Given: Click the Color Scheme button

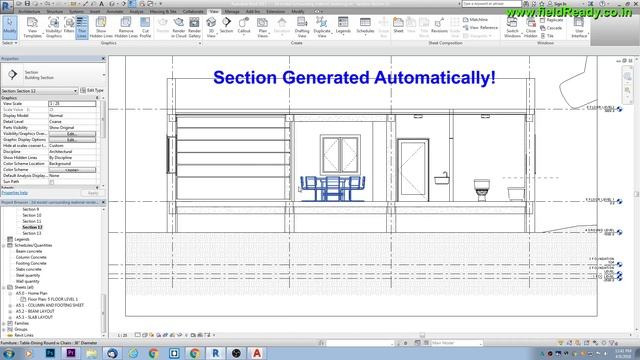Looking at the screenshot, I should click(x=72, y=169).
